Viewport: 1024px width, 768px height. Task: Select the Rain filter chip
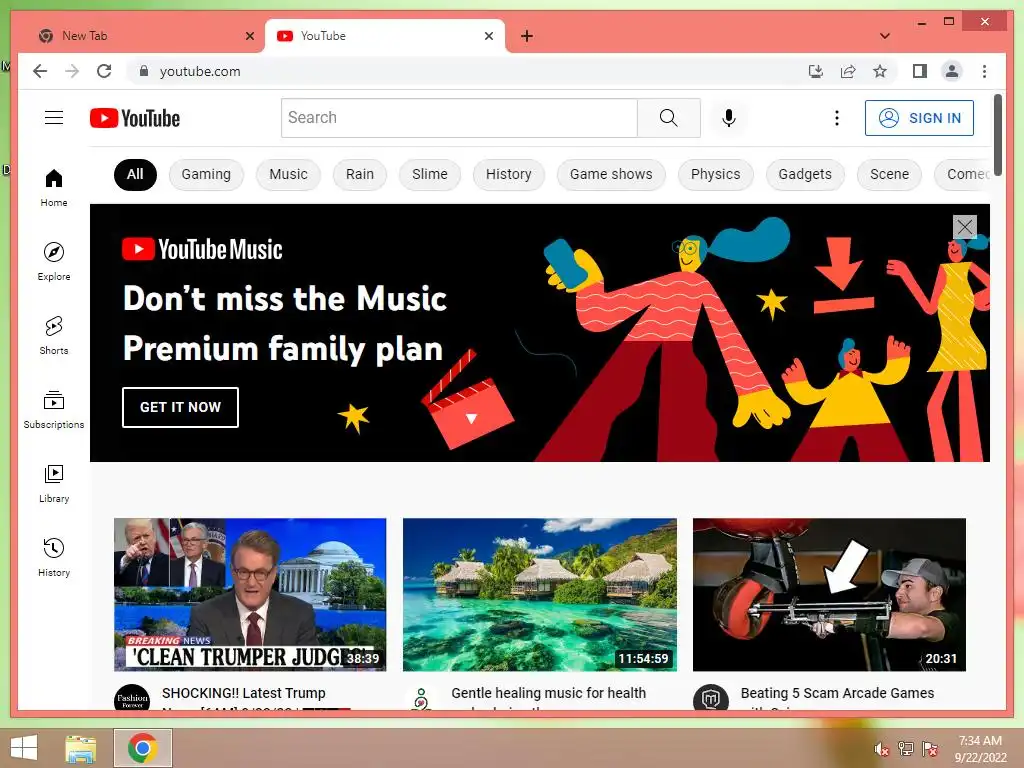pyautogui.click(x=360, y=174)
